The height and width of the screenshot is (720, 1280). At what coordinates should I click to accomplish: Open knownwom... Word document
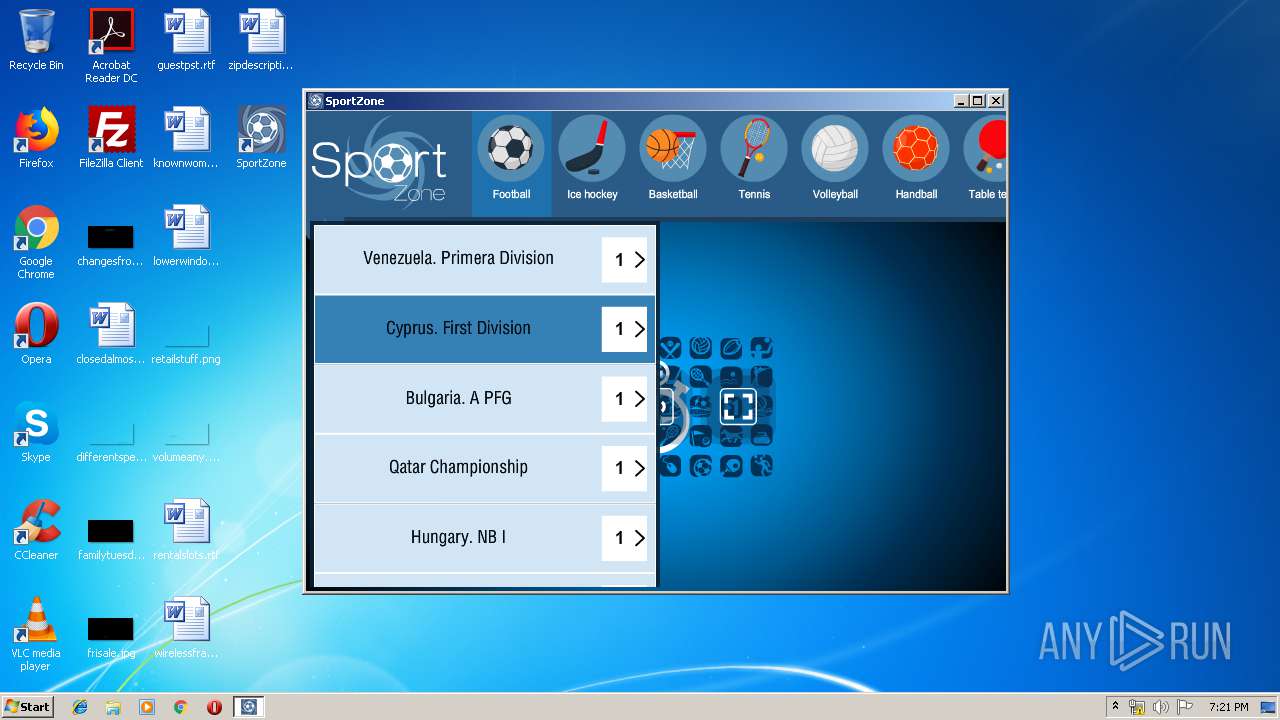pos(186,138)
